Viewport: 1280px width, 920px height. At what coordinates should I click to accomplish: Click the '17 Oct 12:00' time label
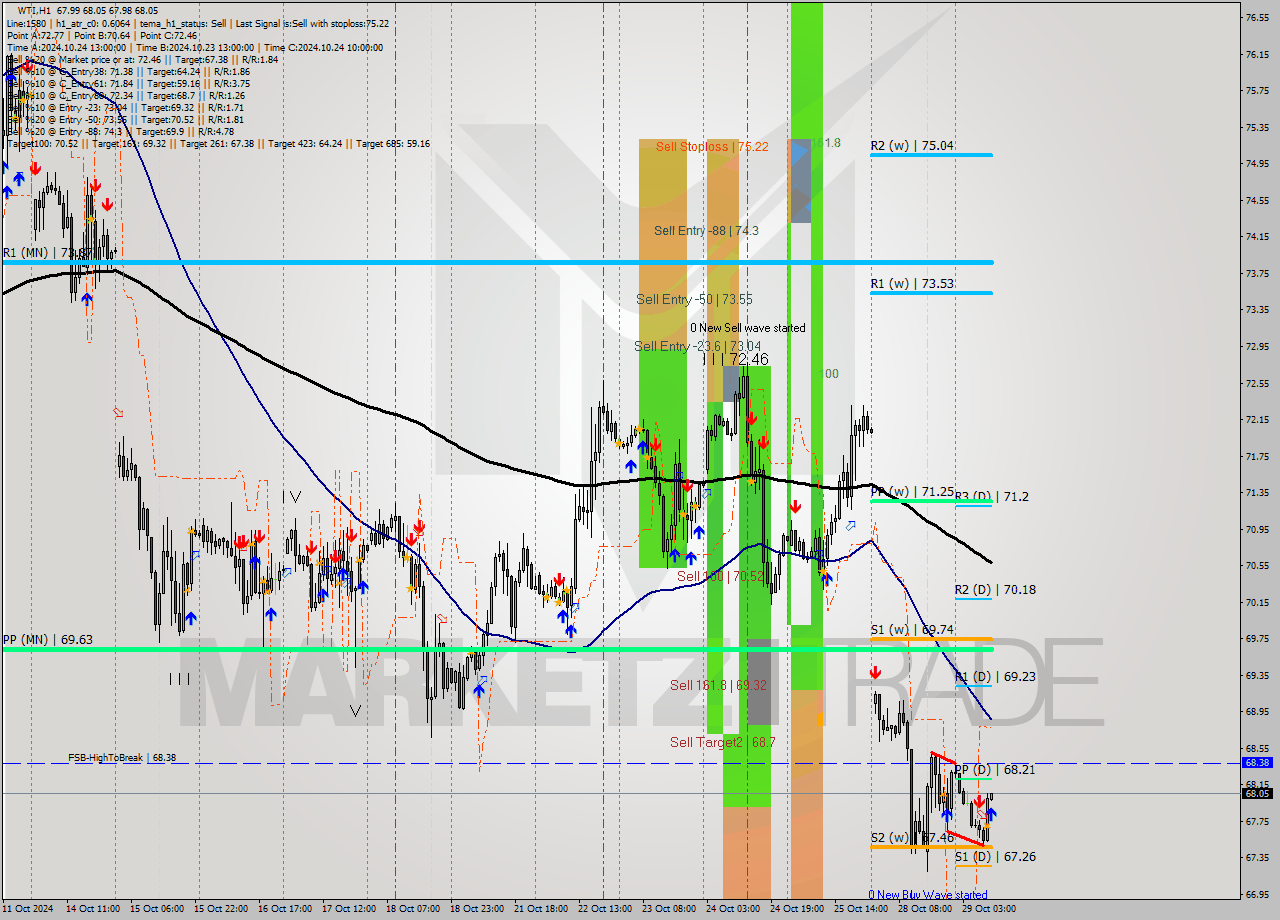point(351,909)
